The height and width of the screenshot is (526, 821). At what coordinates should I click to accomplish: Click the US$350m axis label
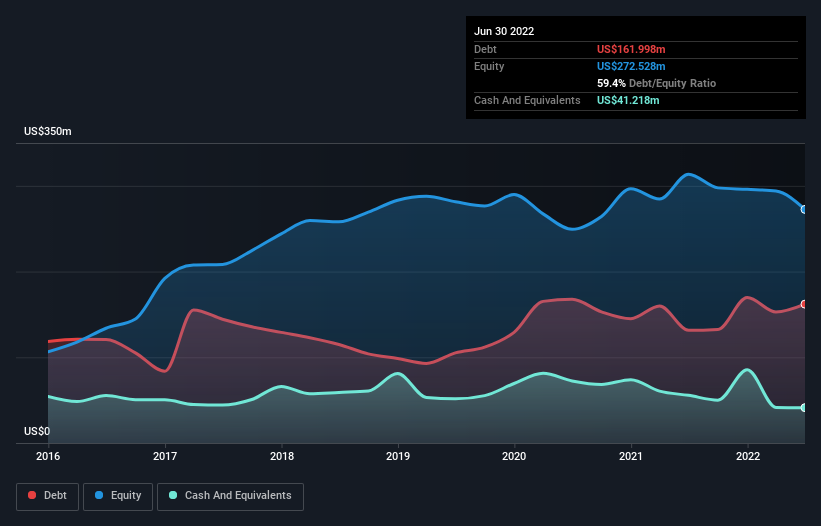click(48, 131)
